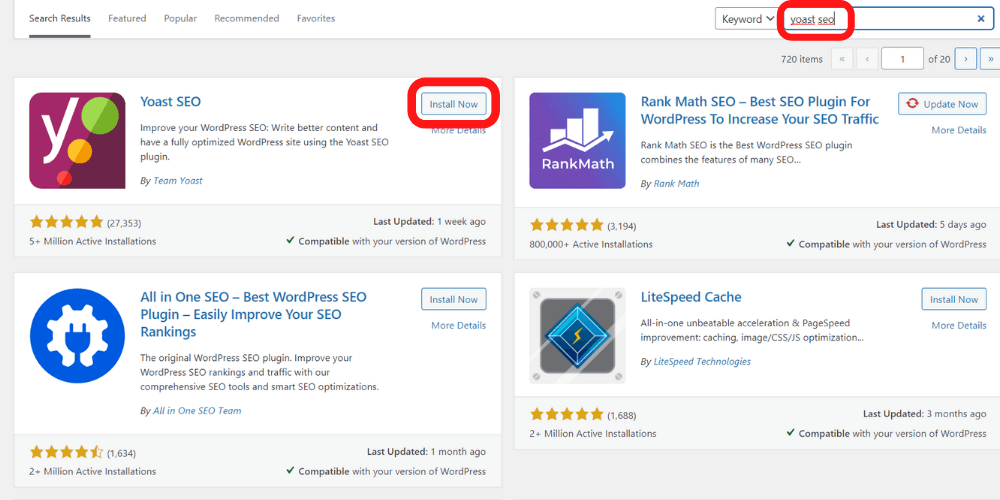This screenshot has height=500, width=1000.
Task: Click the Yoast SEO plugin icon
Action: [77, 140]
